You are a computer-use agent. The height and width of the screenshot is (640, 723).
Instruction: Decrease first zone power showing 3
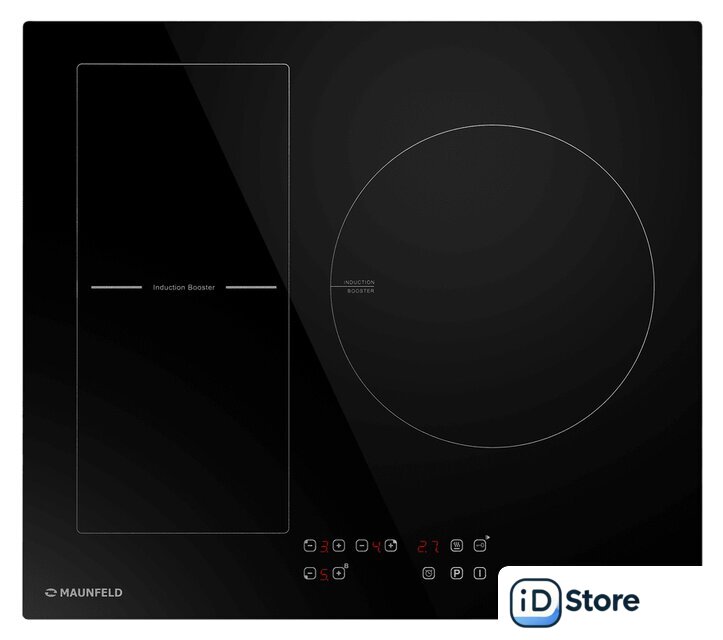click(309, 546)
